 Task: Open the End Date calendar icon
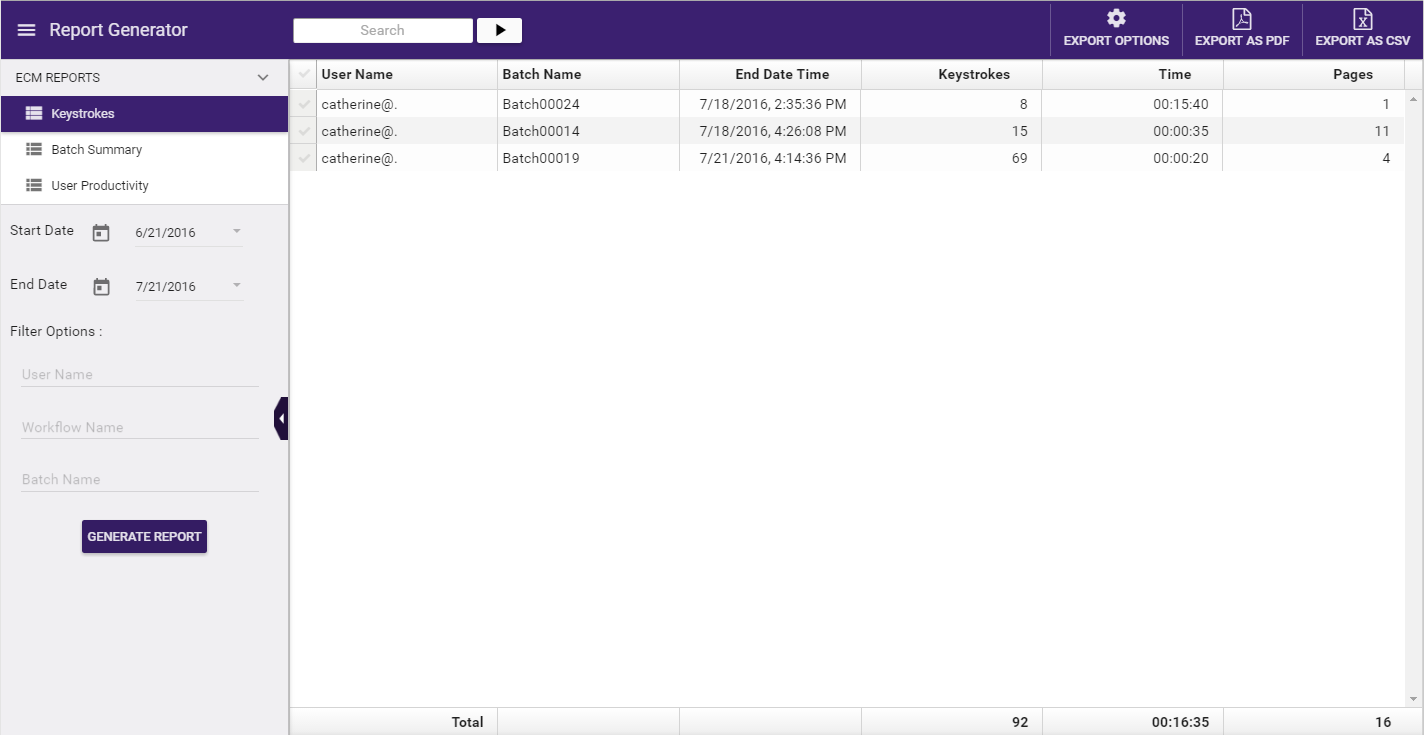101,287
